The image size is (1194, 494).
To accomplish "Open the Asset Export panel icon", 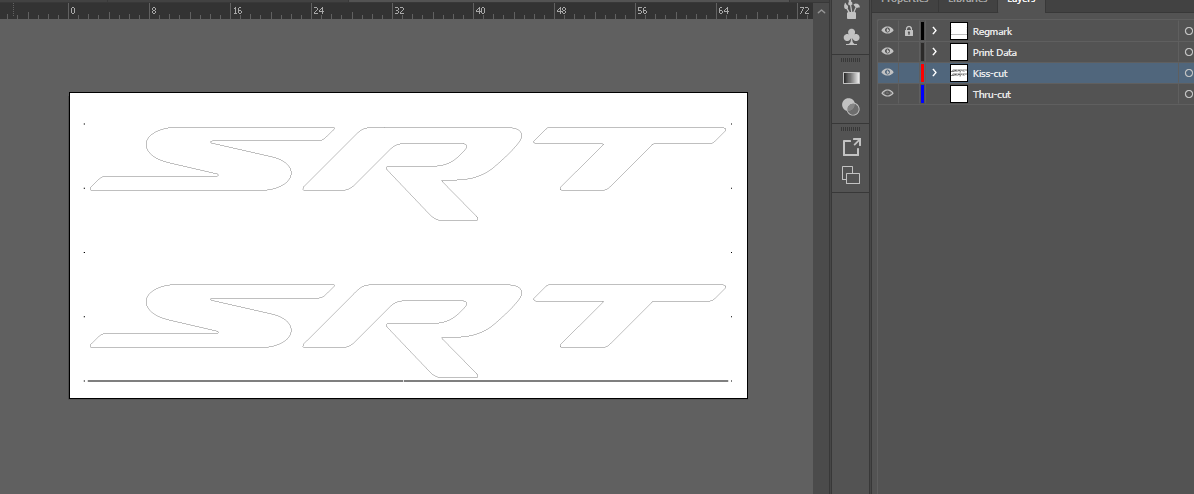I will [x=851, y=147].
